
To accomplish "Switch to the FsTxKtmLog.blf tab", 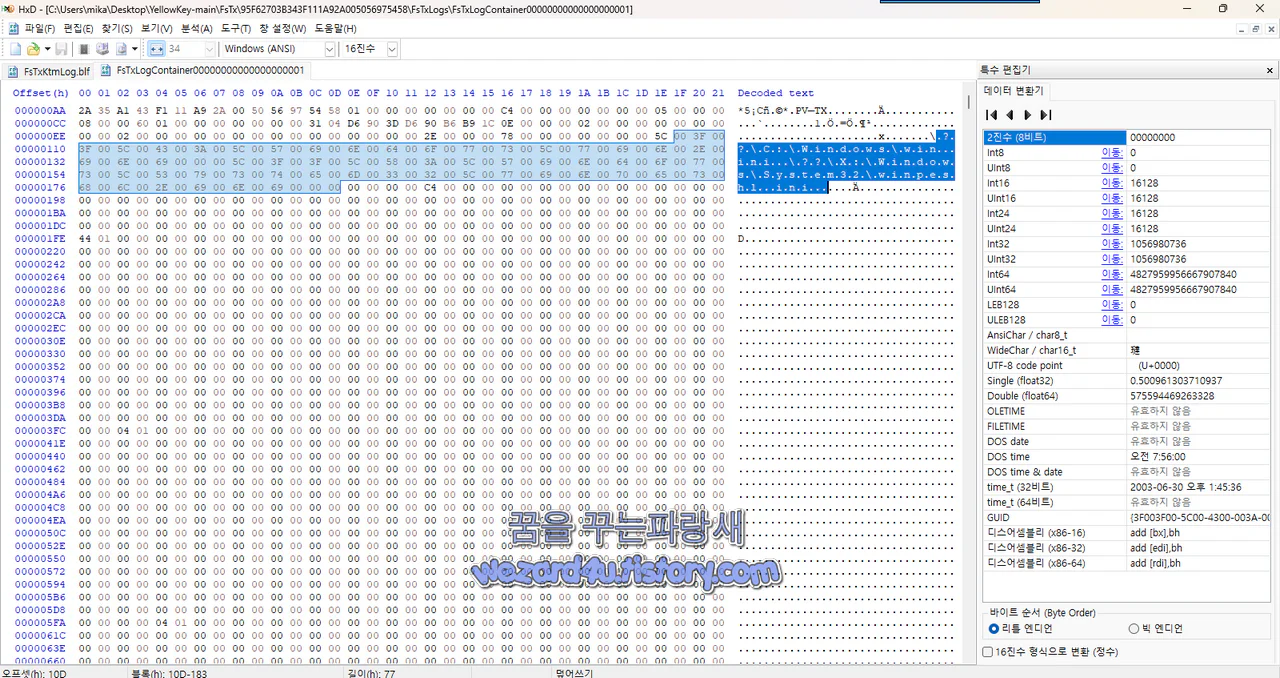I will click(x=50, y=71).
